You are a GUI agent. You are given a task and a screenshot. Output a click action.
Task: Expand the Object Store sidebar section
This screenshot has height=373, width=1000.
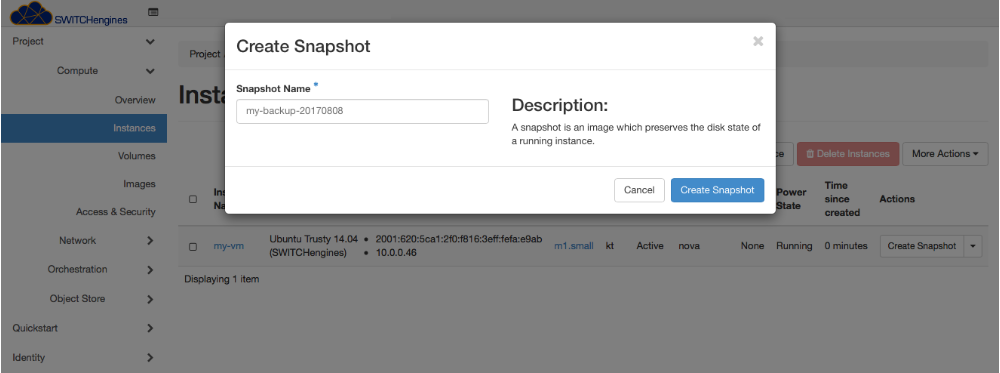(x=84, y=299)
